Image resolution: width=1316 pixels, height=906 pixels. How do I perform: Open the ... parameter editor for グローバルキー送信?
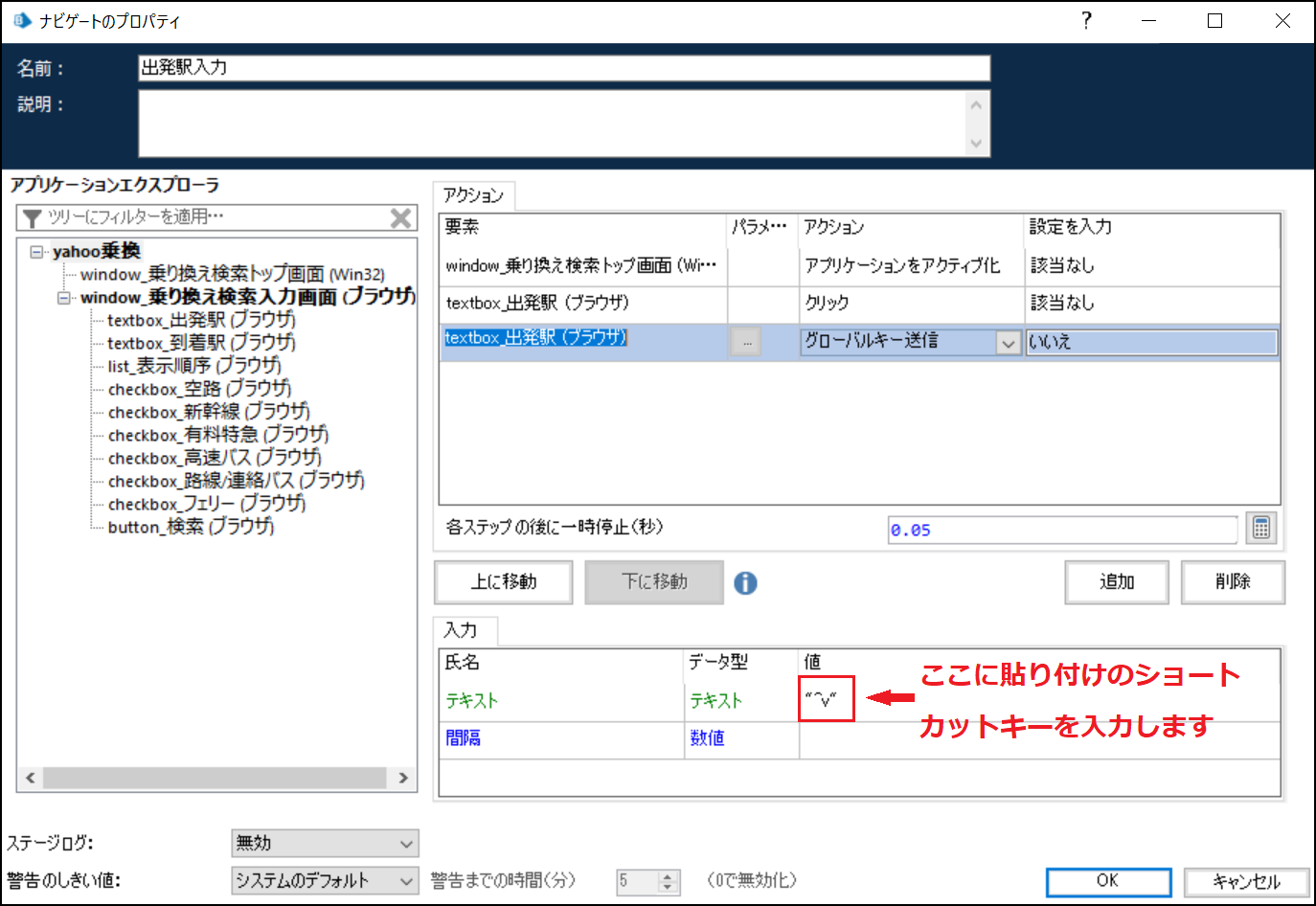(745, 342)
